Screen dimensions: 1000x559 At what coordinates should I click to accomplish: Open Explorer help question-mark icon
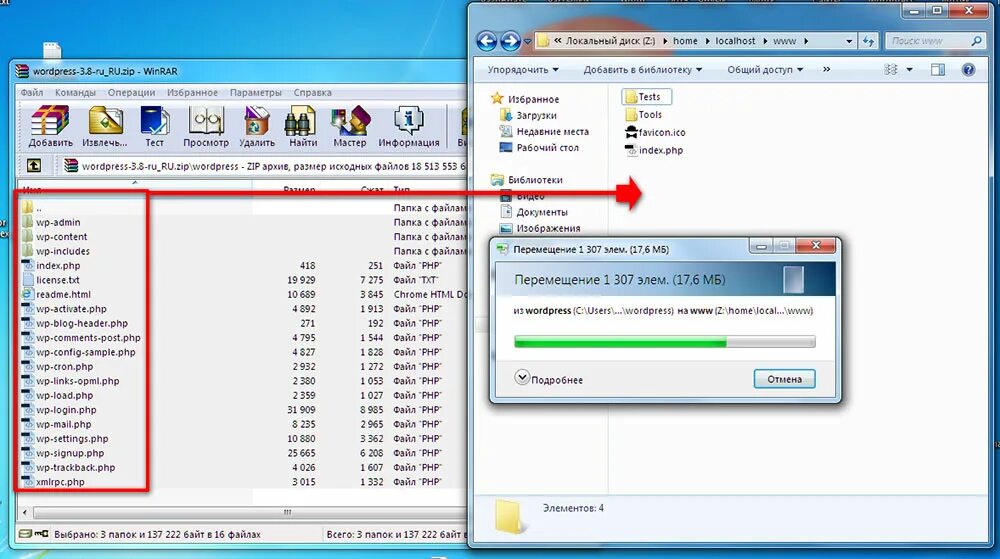[968, 69]
